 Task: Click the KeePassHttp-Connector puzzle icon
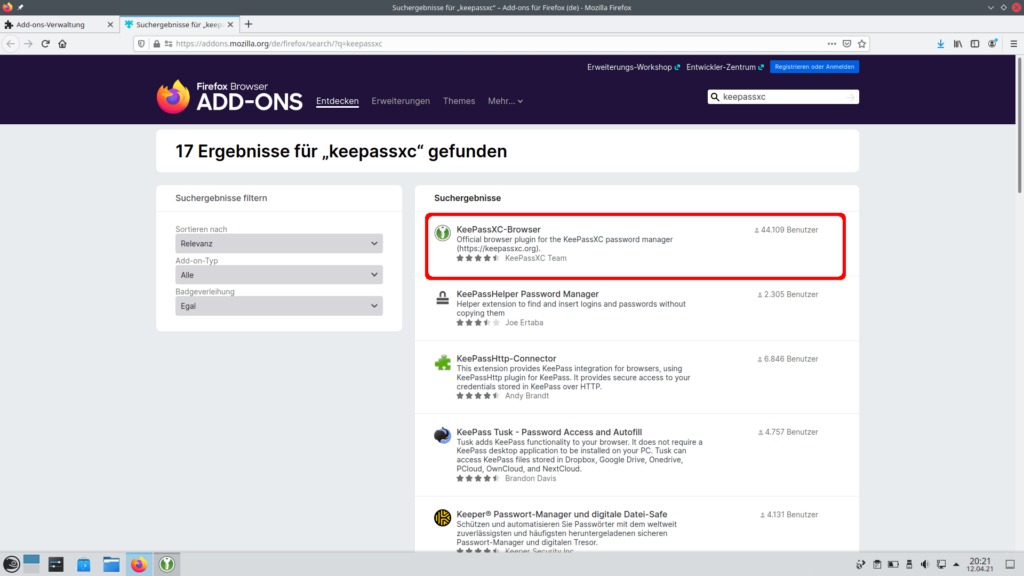pos(442,362)
